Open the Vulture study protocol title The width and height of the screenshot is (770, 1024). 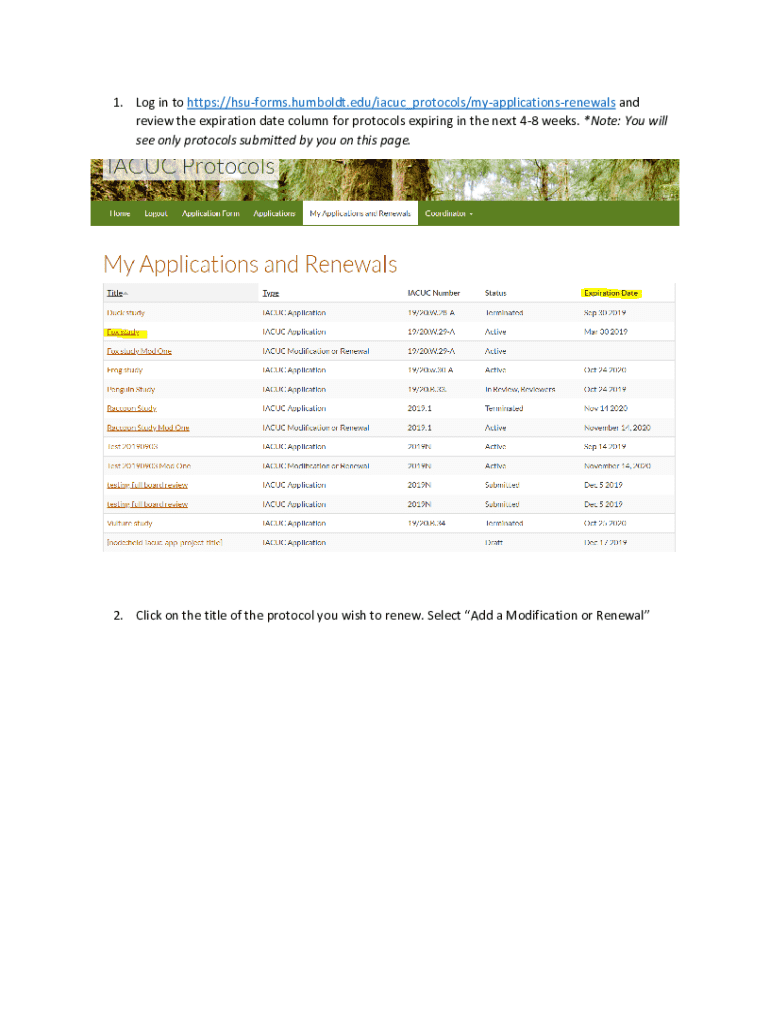coord(129,524)
